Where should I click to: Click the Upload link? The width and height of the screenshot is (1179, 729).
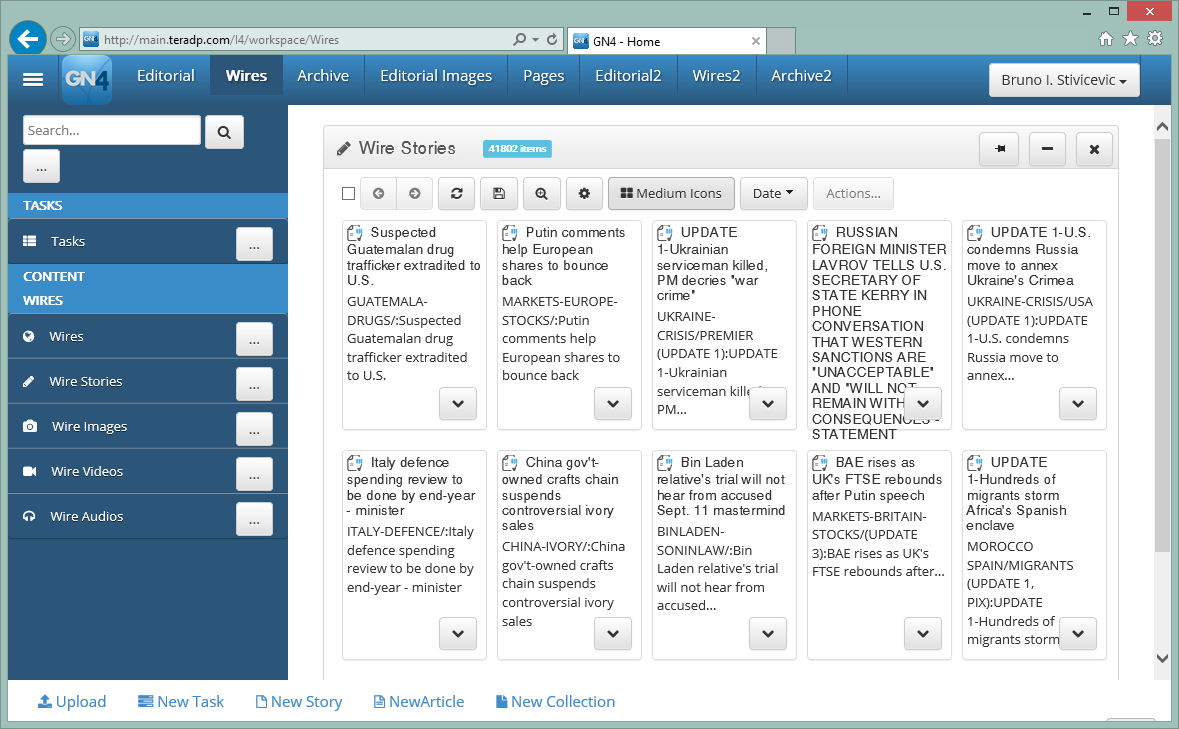tap(72, 702)
